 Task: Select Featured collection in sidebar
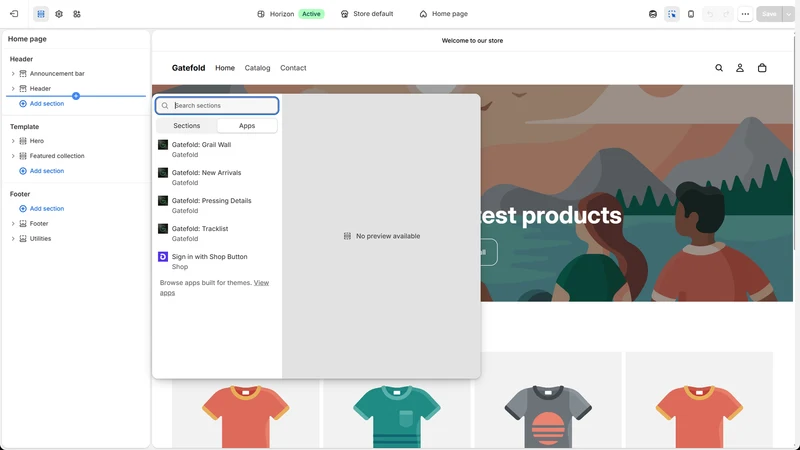tap(57, 156)
